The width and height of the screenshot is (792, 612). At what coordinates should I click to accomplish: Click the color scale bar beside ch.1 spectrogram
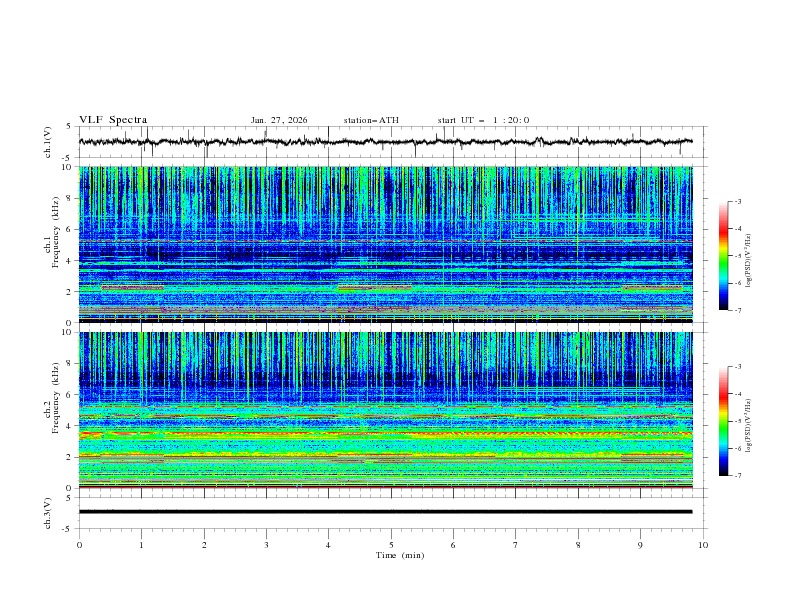[x=723, y=256]
